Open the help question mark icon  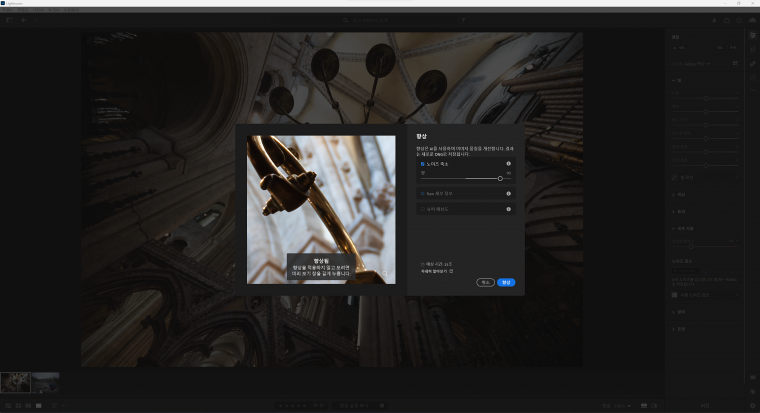pos(739,20)
